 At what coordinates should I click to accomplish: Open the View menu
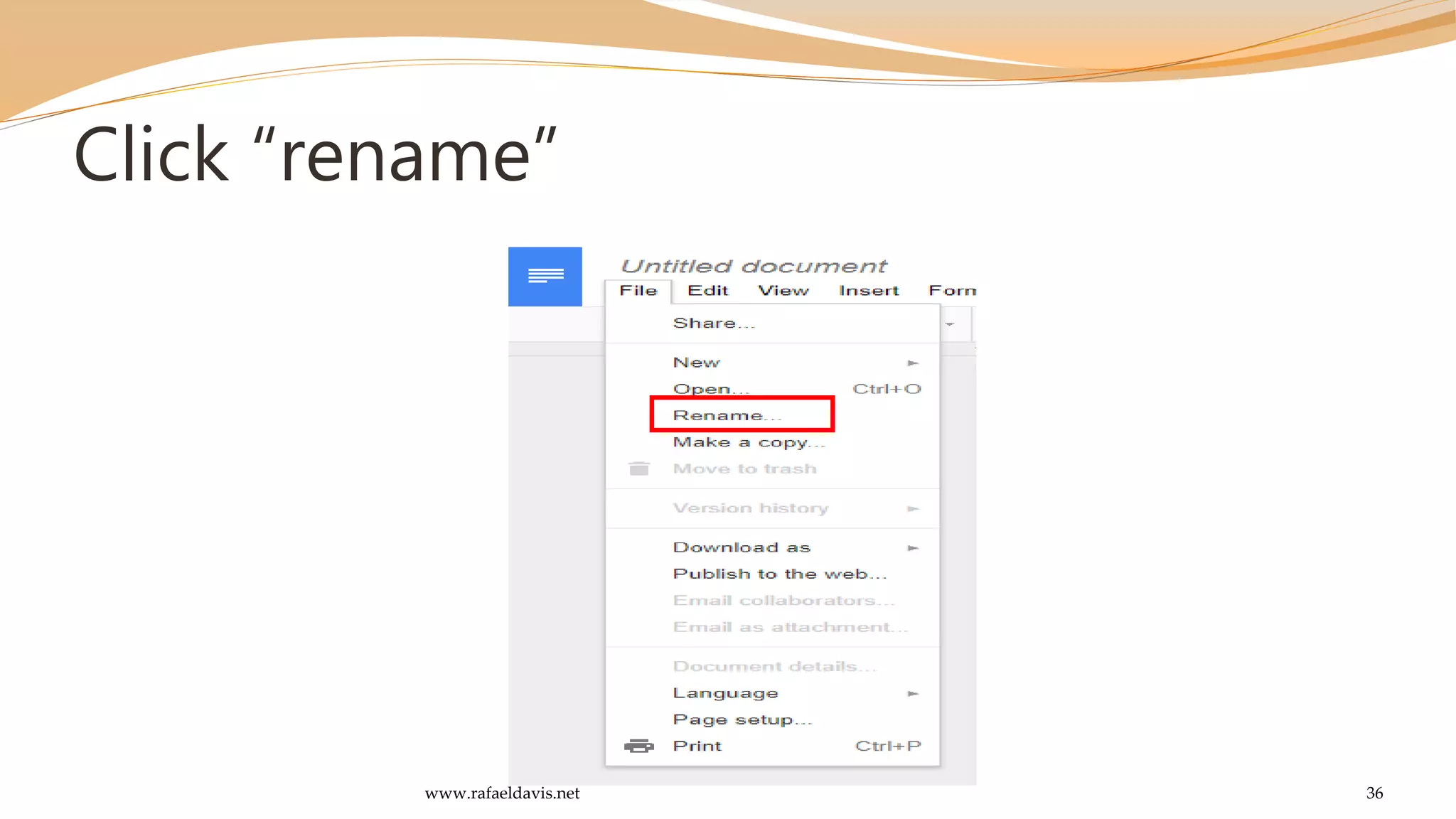[783, 291]
